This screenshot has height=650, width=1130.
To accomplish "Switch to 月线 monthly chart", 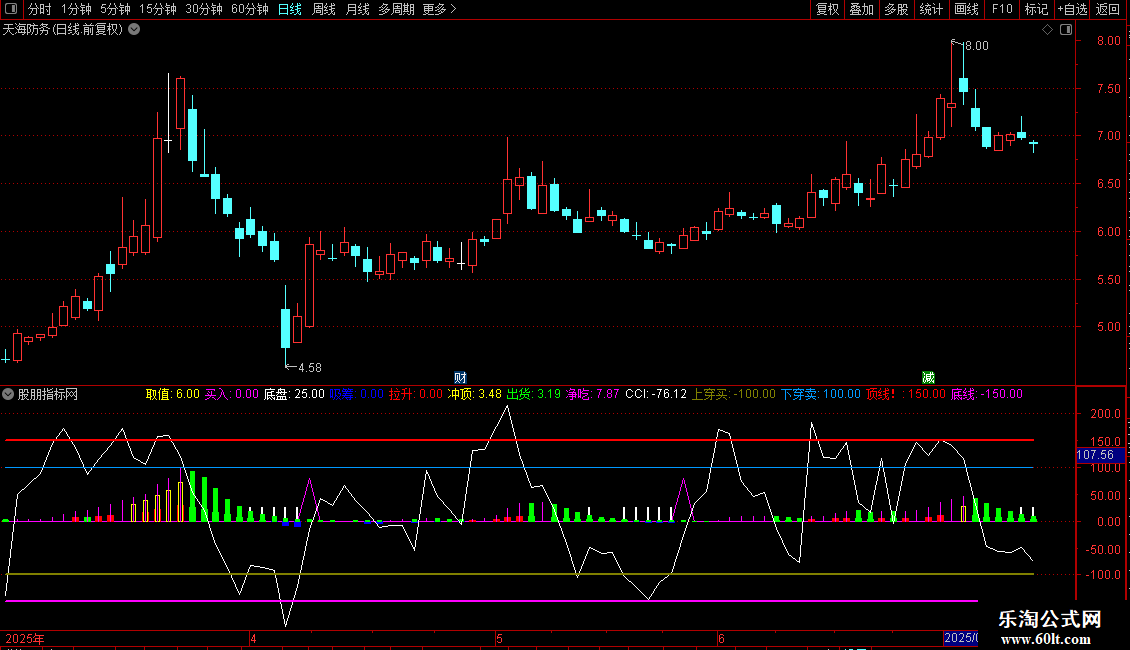I will [x=357, y=9].
